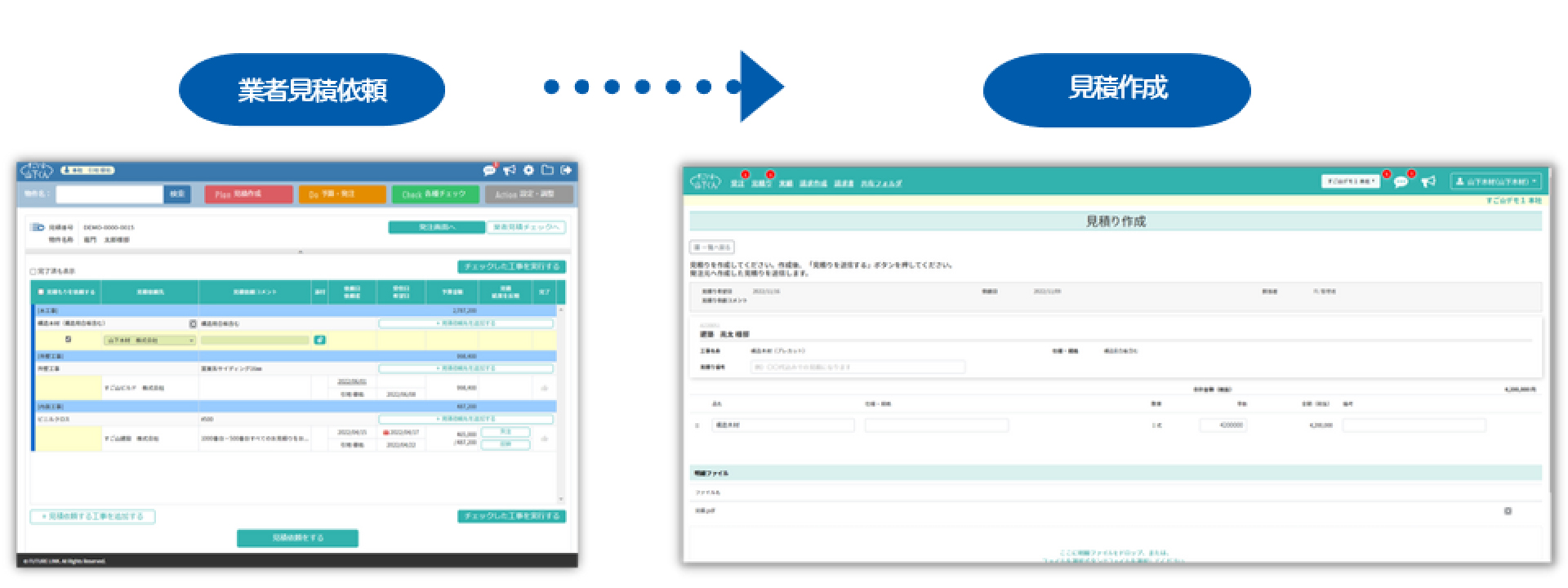Click scrollbar up arrow in request table
1568x588 pixels.
561,310
